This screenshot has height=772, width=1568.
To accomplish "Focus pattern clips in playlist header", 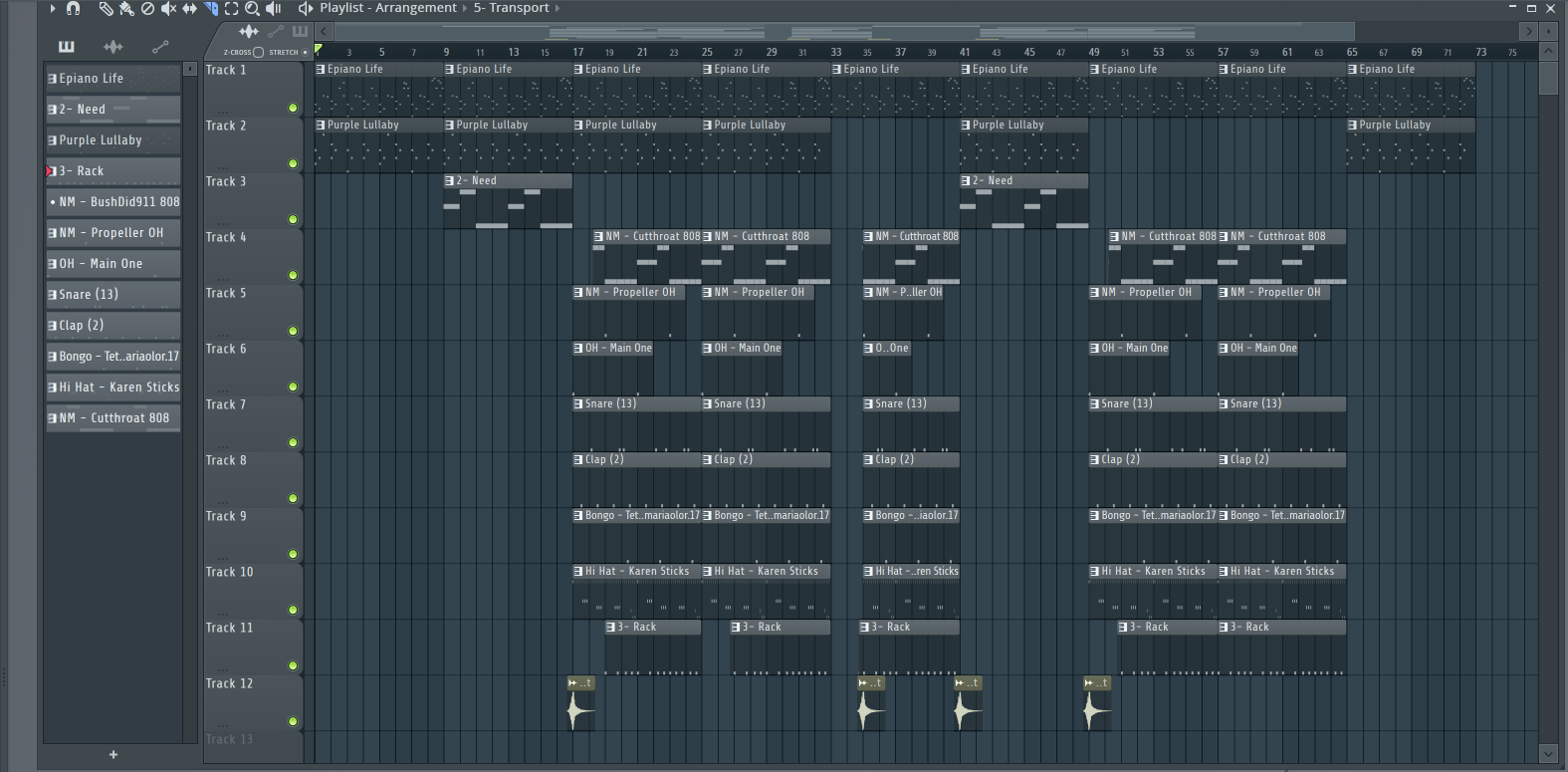I will [x=300, y=32].
